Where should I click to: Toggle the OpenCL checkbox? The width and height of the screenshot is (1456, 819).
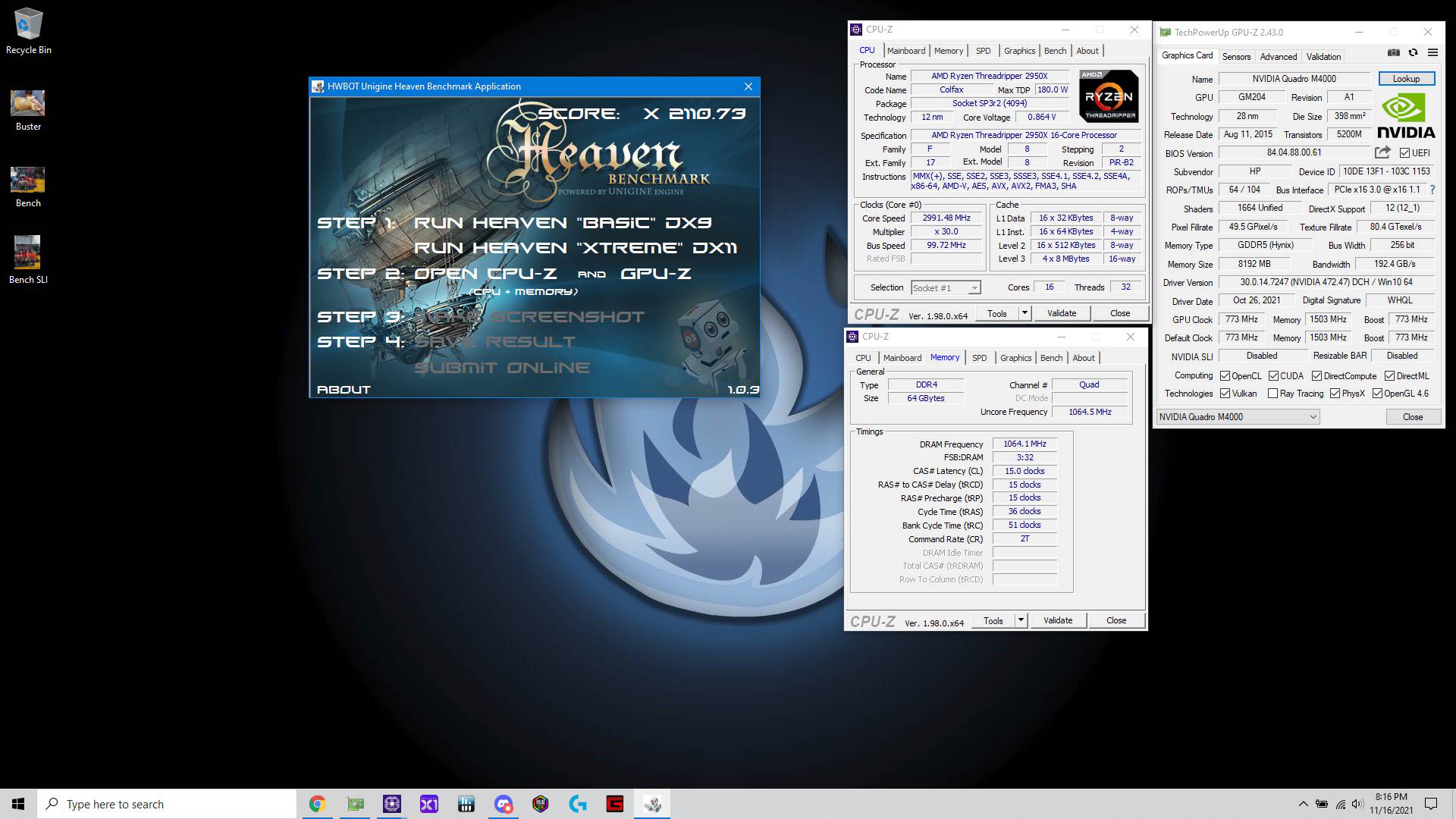click(1225, 376)
